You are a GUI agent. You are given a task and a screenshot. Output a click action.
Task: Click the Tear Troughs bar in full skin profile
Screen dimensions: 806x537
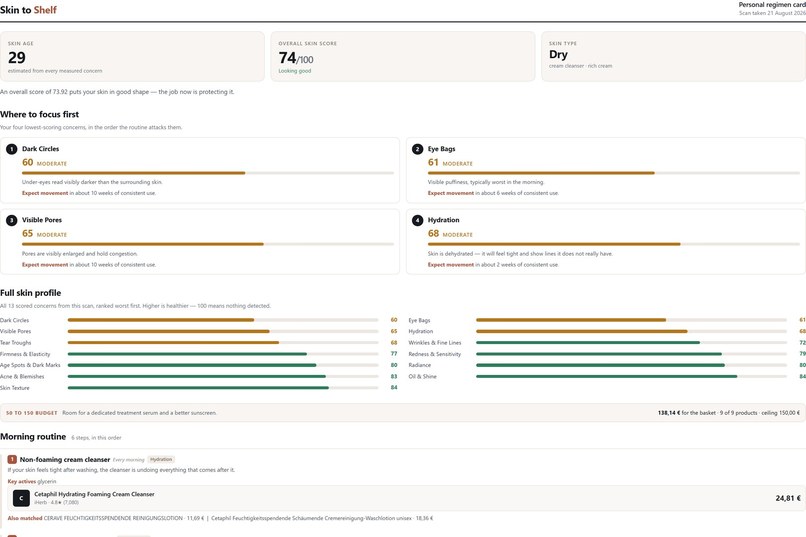(x=223, y=342)
